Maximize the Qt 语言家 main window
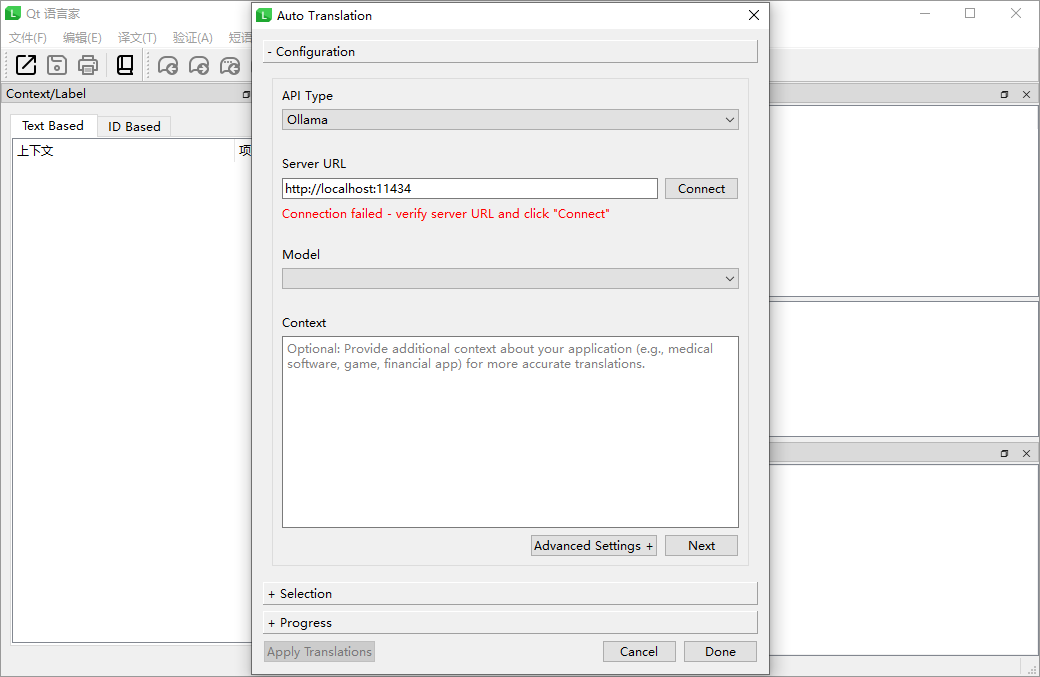 (970, 13)
